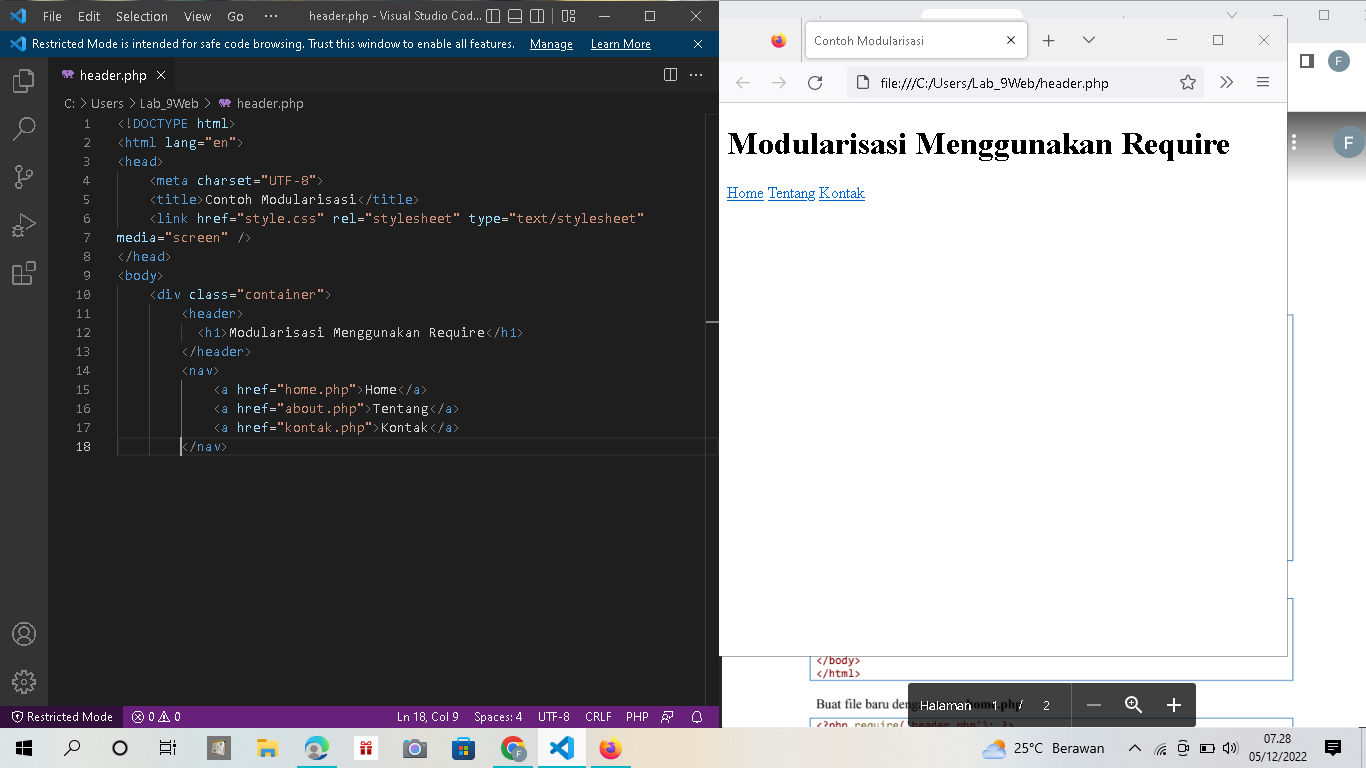Open Task View on the taskbar
The image size is (1366, 768).
pos(168,748)
